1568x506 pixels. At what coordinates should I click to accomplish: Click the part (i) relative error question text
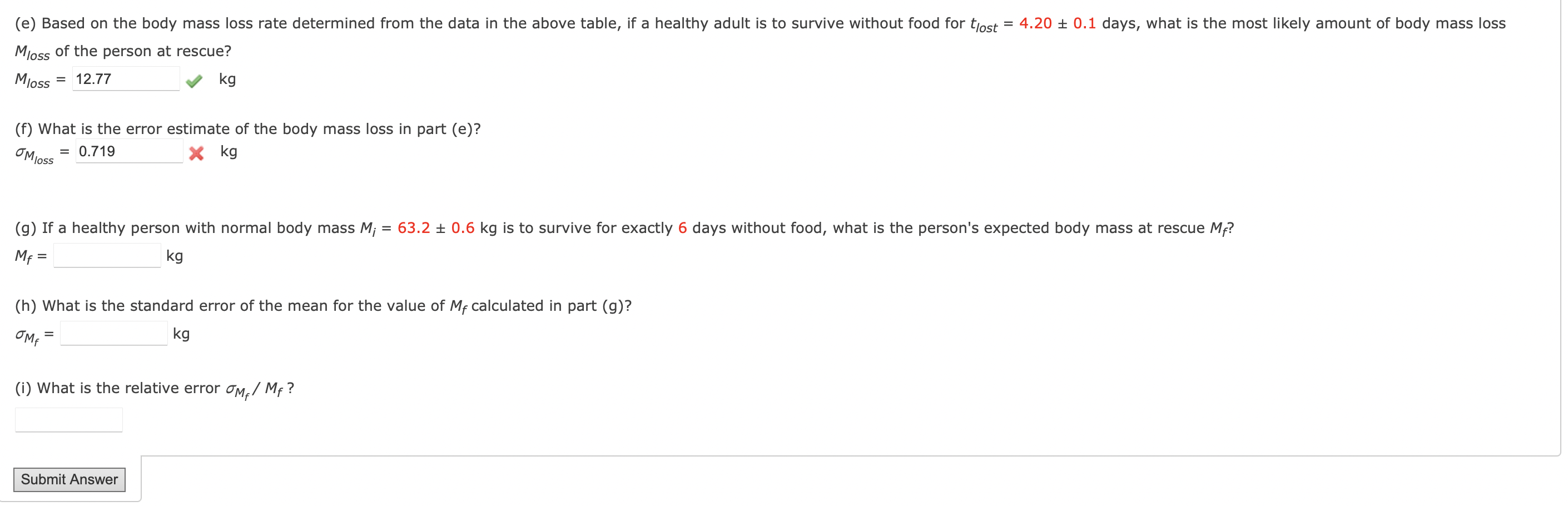click(154, 389)
